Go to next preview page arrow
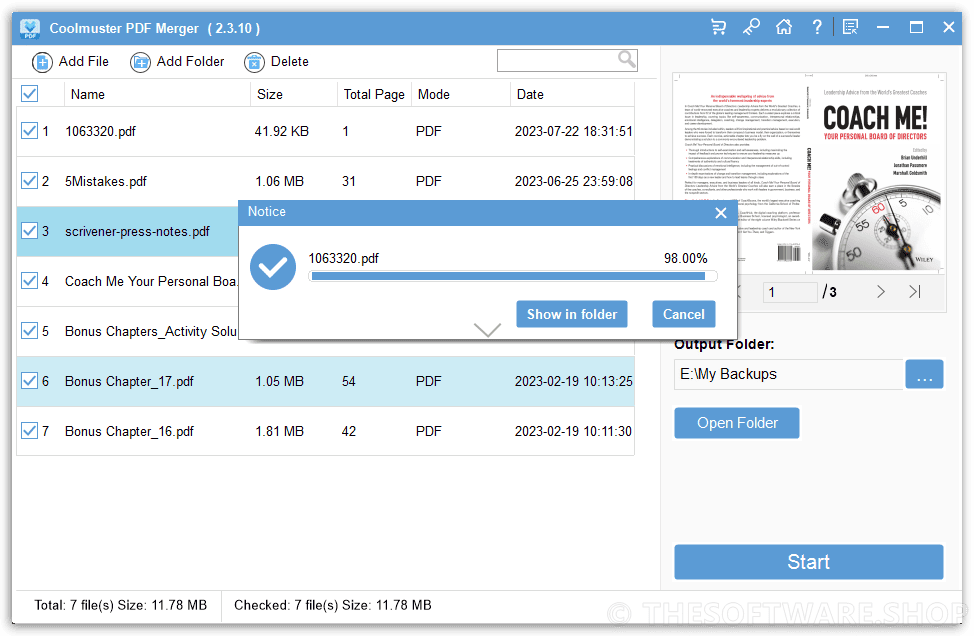Screen dimensions: 974x636 point(880,291)
